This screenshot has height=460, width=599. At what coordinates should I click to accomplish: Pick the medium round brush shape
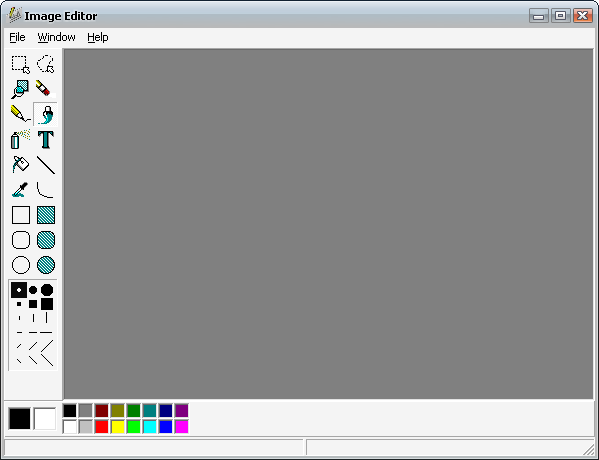point(33,290)
